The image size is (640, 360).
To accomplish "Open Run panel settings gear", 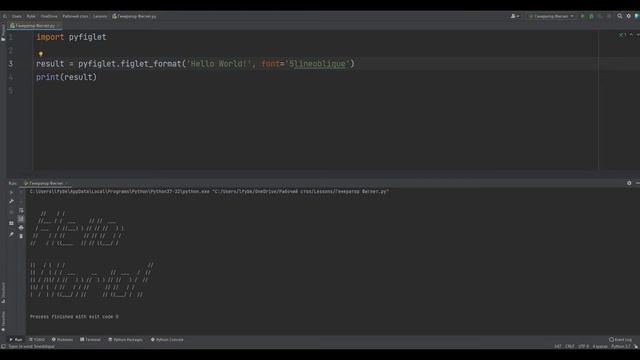I will point(629,183).
